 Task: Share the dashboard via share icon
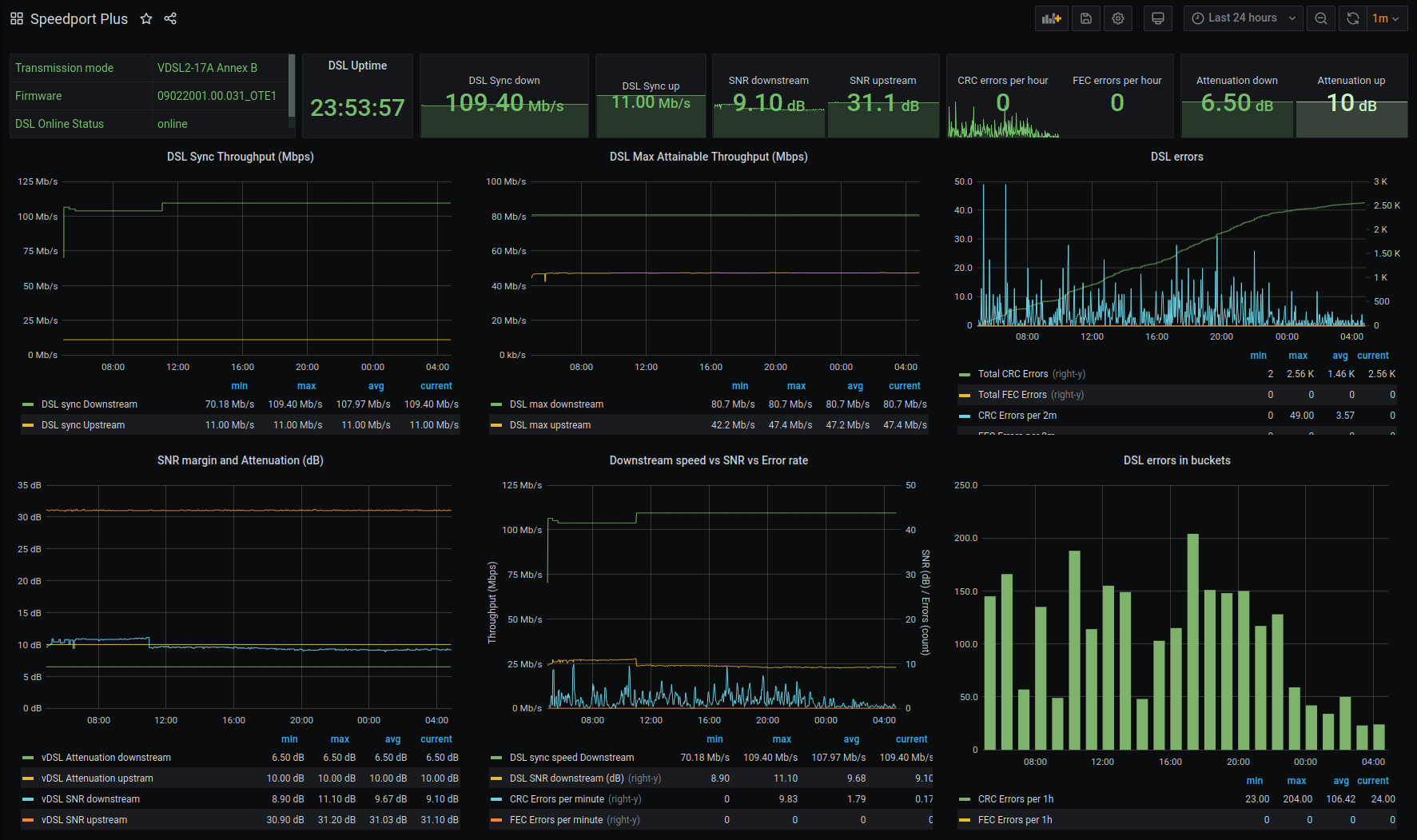coord(170,18)
